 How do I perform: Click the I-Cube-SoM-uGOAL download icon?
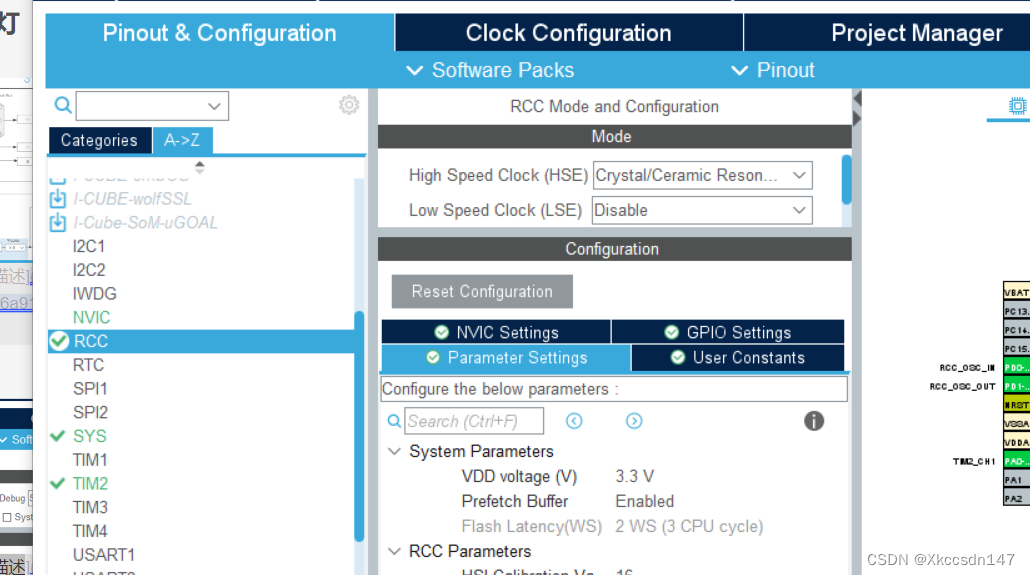(58, 222)
